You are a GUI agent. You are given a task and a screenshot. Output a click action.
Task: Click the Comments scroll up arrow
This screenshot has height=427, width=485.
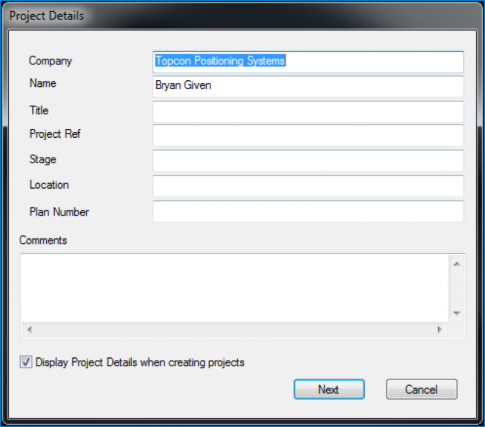(x=457, y=264)
